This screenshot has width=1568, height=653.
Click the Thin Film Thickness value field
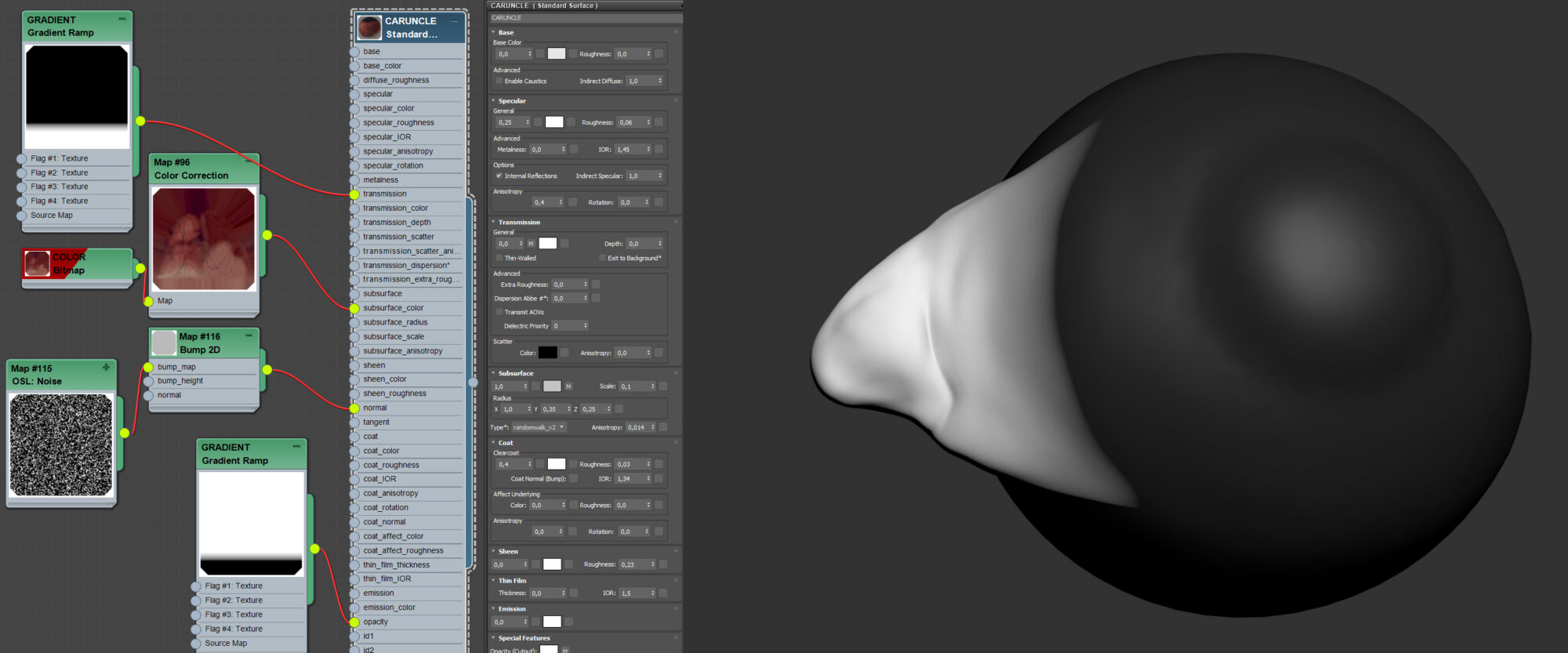point(548,593)
